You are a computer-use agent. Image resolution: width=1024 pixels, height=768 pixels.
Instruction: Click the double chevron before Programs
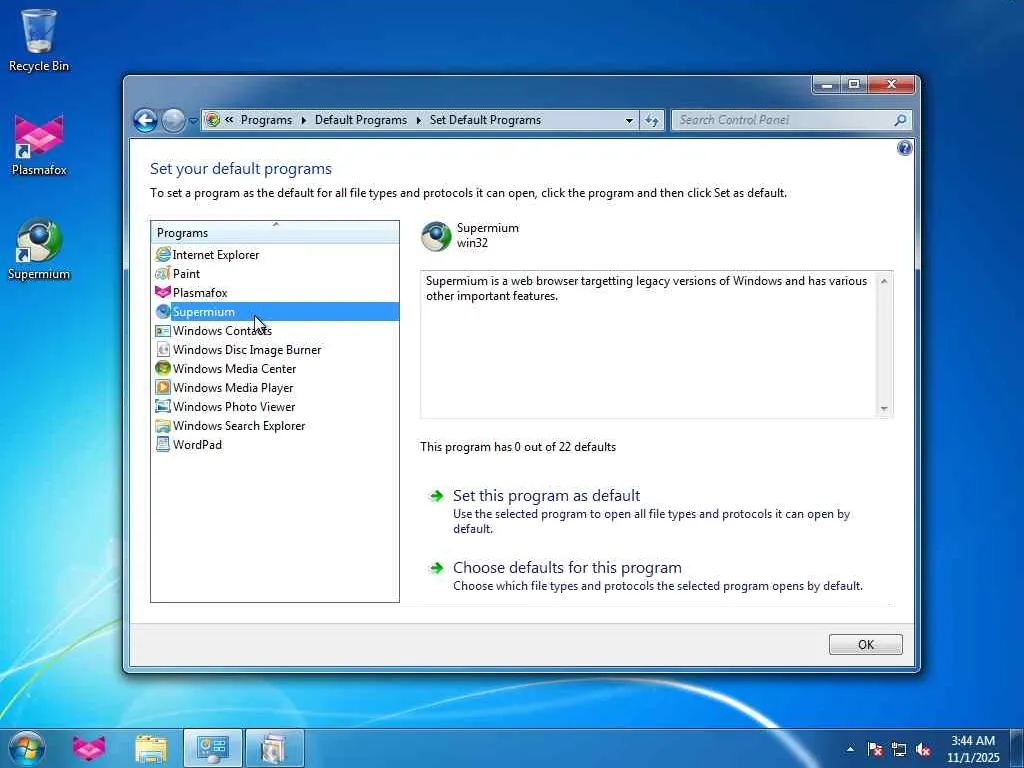(229, 120)
